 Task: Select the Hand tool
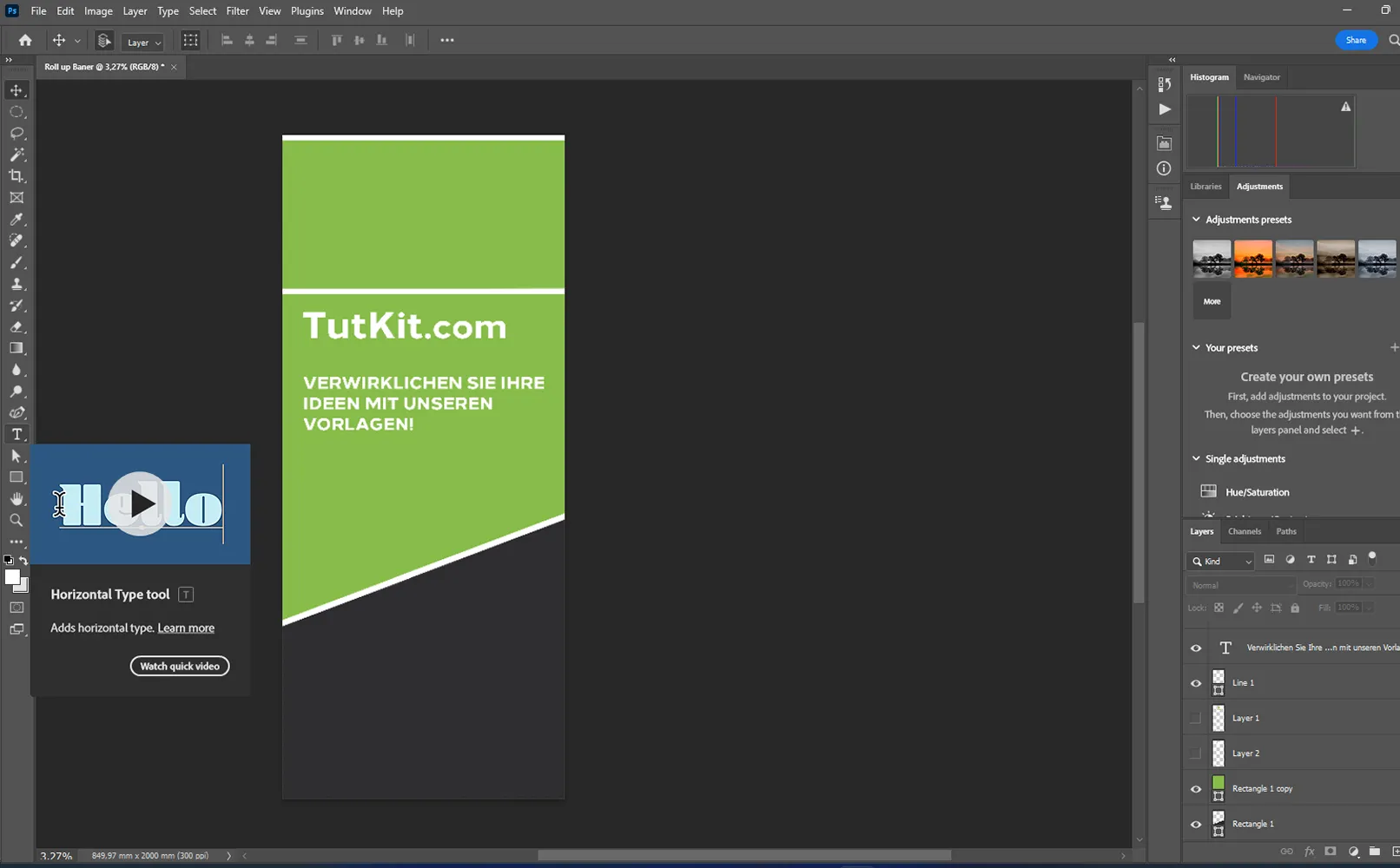click(x=17, y=499)
